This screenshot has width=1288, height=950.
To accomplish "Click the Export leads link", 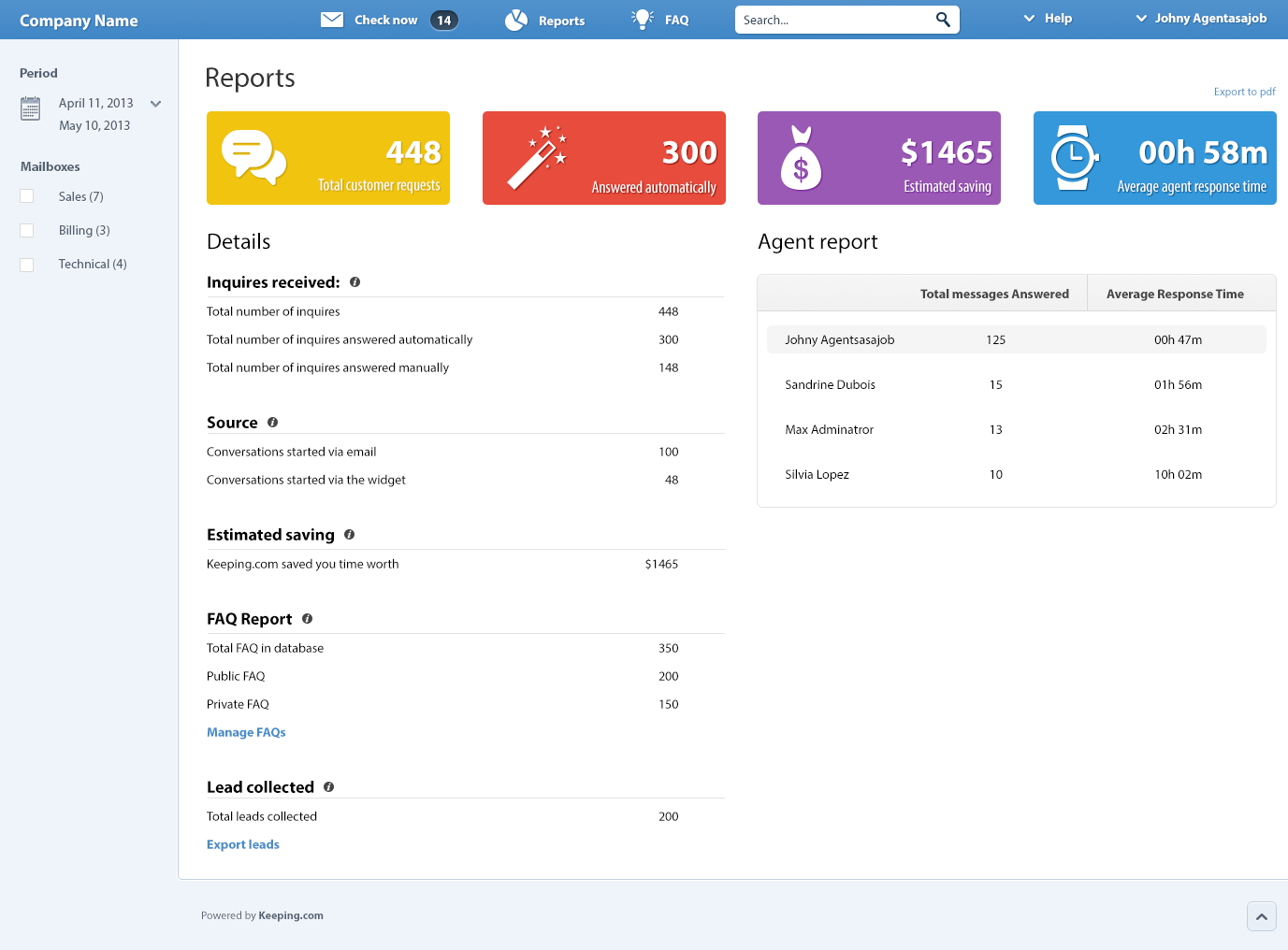I will pyautogui.click(x=243, y=844).
